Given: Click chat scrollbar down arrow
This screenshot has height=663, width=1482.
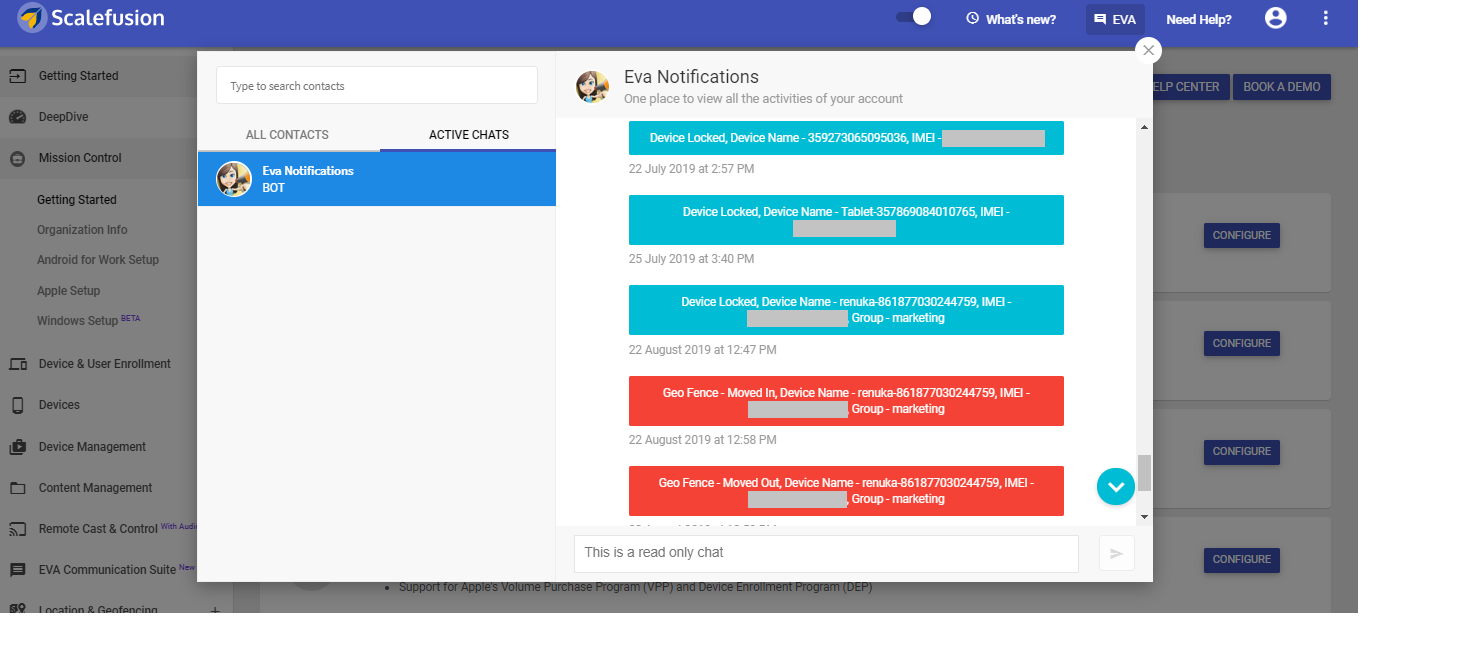Looking at the screenshot, I should coord(1145,517).
